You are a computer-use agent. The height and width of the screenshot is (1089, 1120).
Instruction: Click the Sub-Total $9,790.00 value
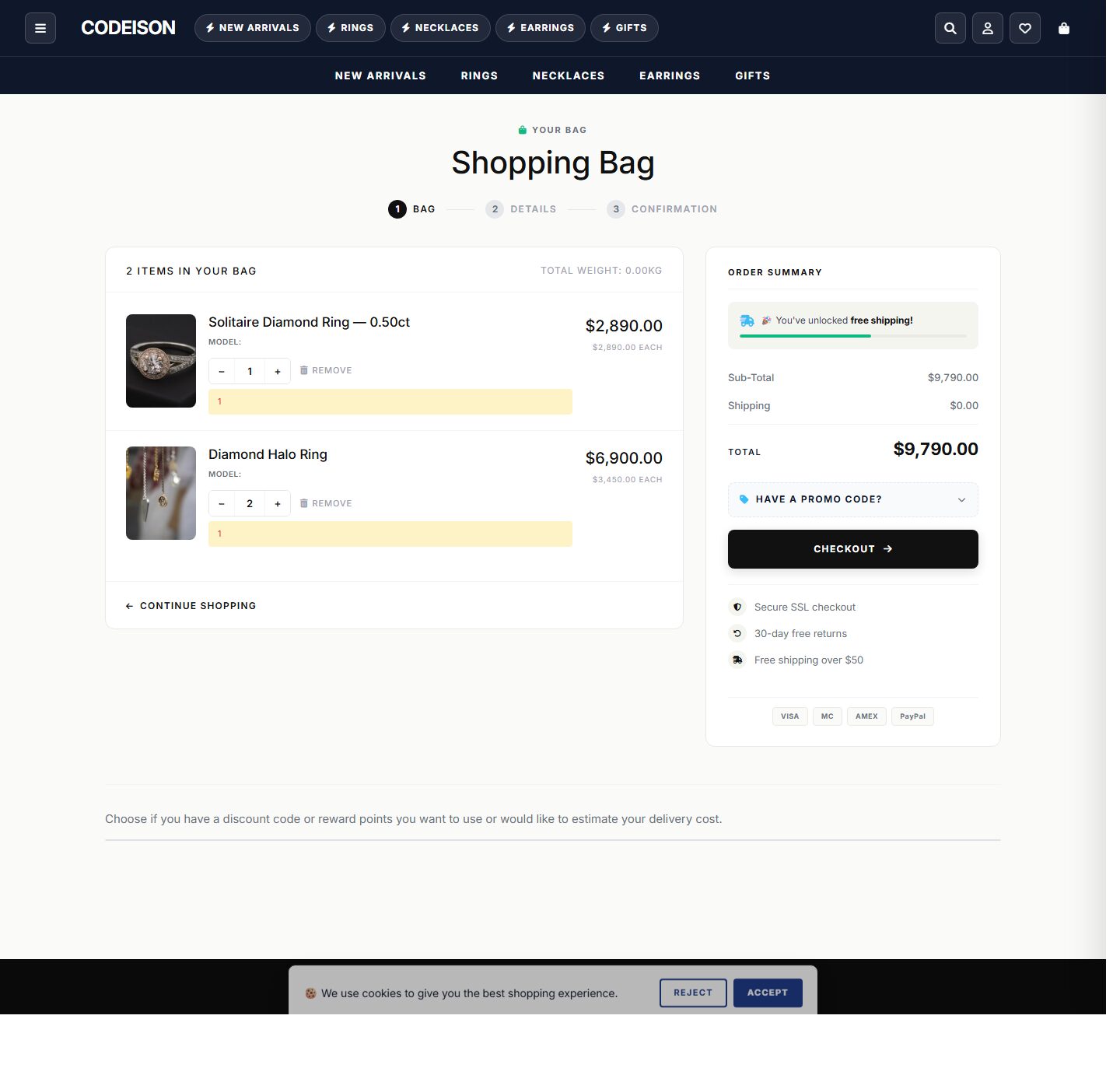pos(953,377)
